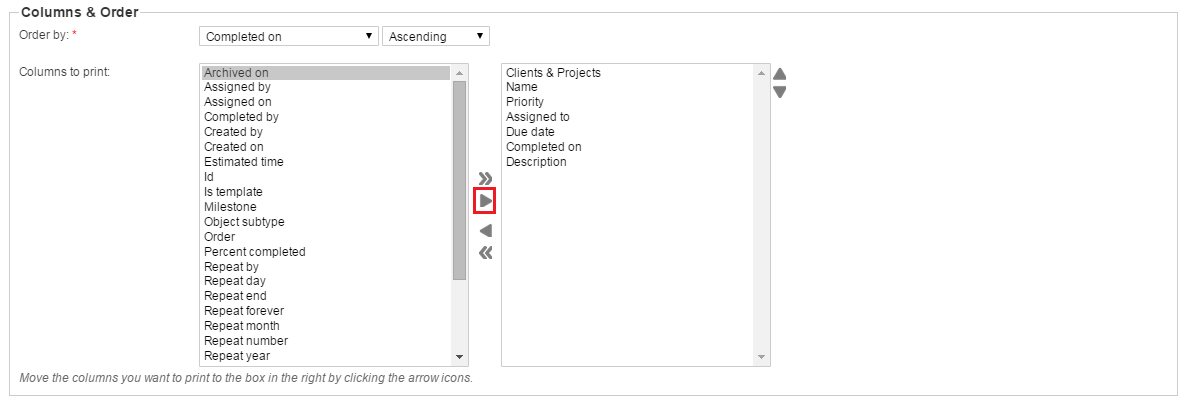Select 'Archived on' in available columns list
This screenshot has width=1187, height=409.
click(236, 73)
